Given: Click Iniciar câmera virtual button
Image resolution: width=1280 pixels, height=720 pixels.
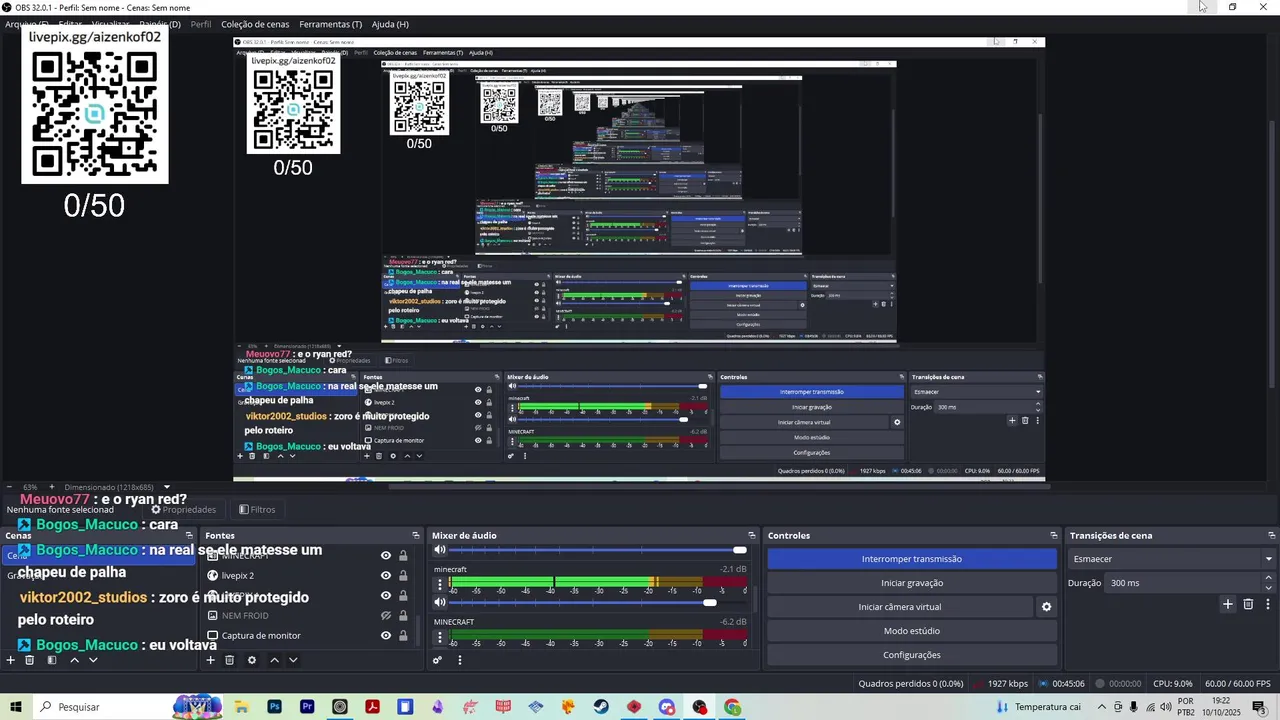Looking at the screenshot, I should point(900,607).
